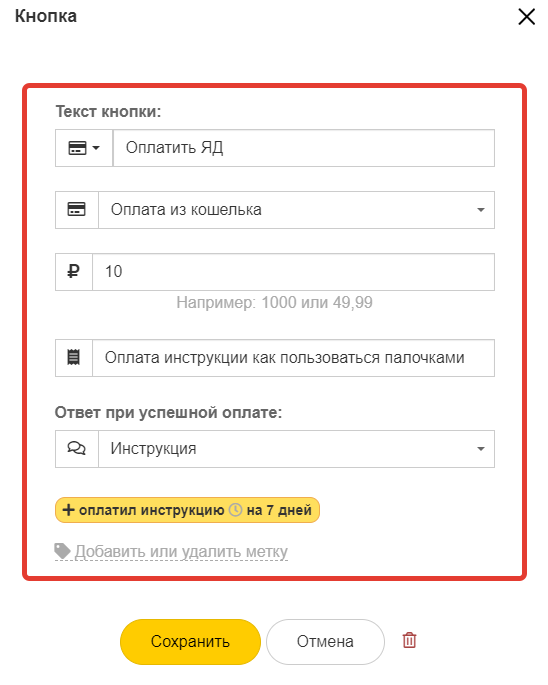Close the Кнопка dialog with X
Viewport: 548px width, 685px height.
click(x=526, y=17)
